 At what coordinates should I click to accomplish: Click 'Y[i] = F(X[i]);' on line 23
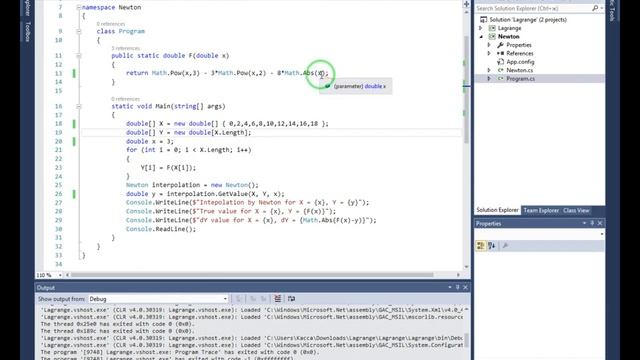pos(168,168)
